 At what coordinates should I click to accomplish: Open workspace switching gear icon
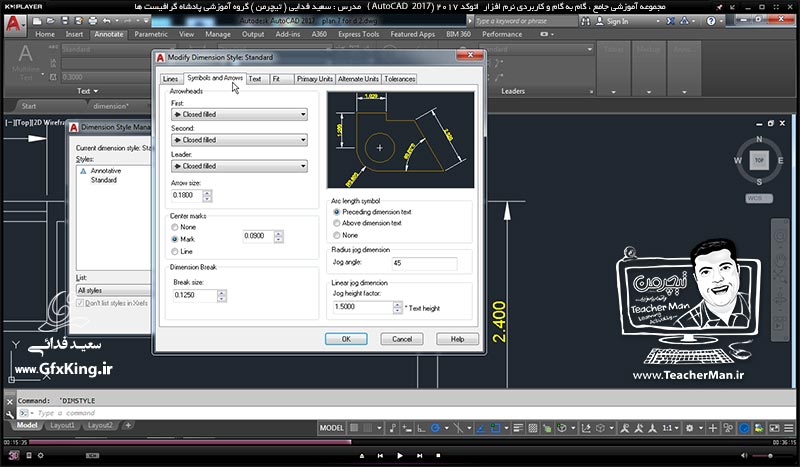(689, 428)
